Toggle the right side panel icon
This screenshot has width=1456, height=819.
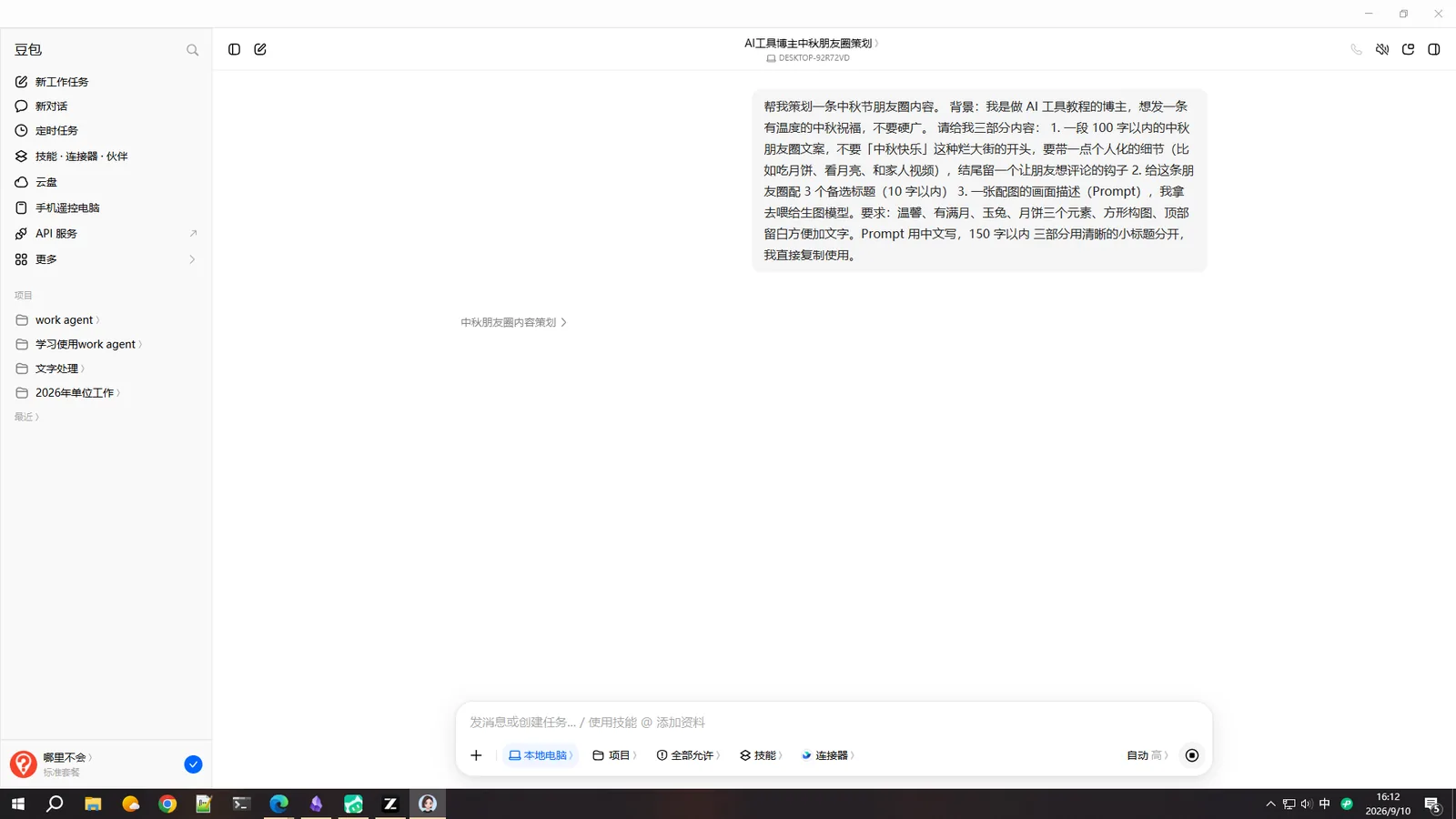1434,49
